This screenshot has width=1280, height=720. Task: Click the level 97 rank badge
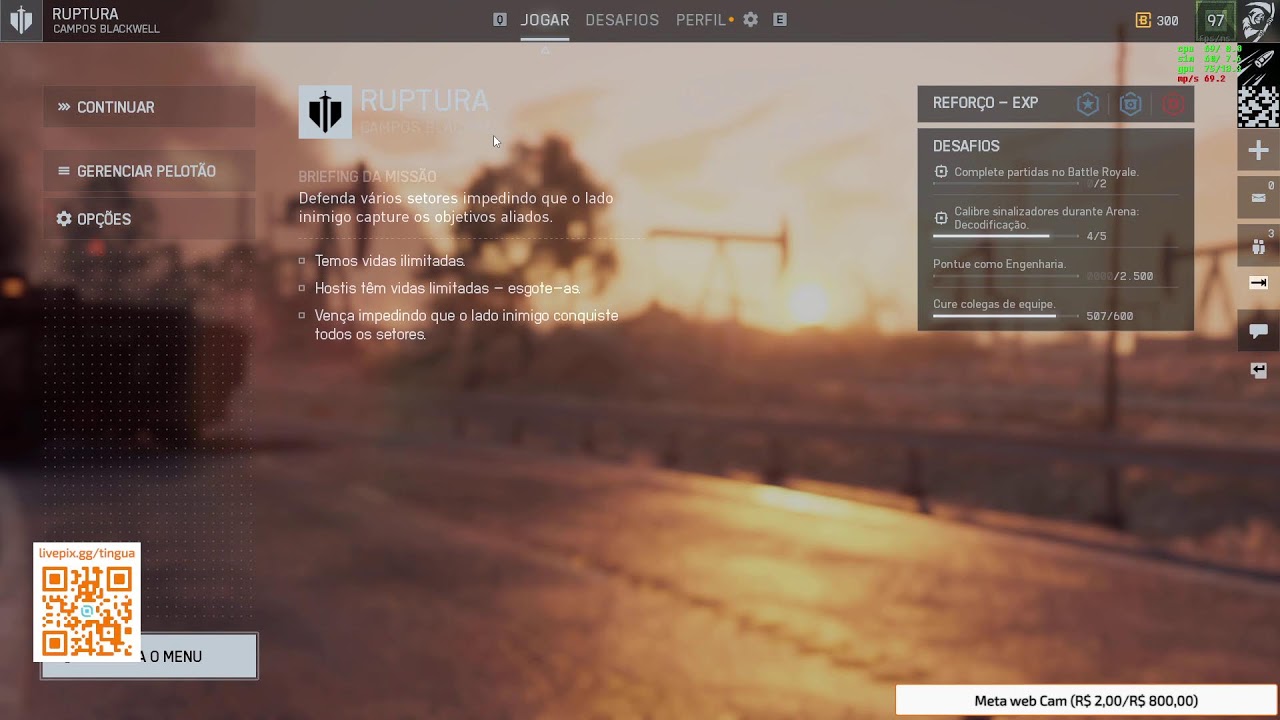tap(1216, 20)
